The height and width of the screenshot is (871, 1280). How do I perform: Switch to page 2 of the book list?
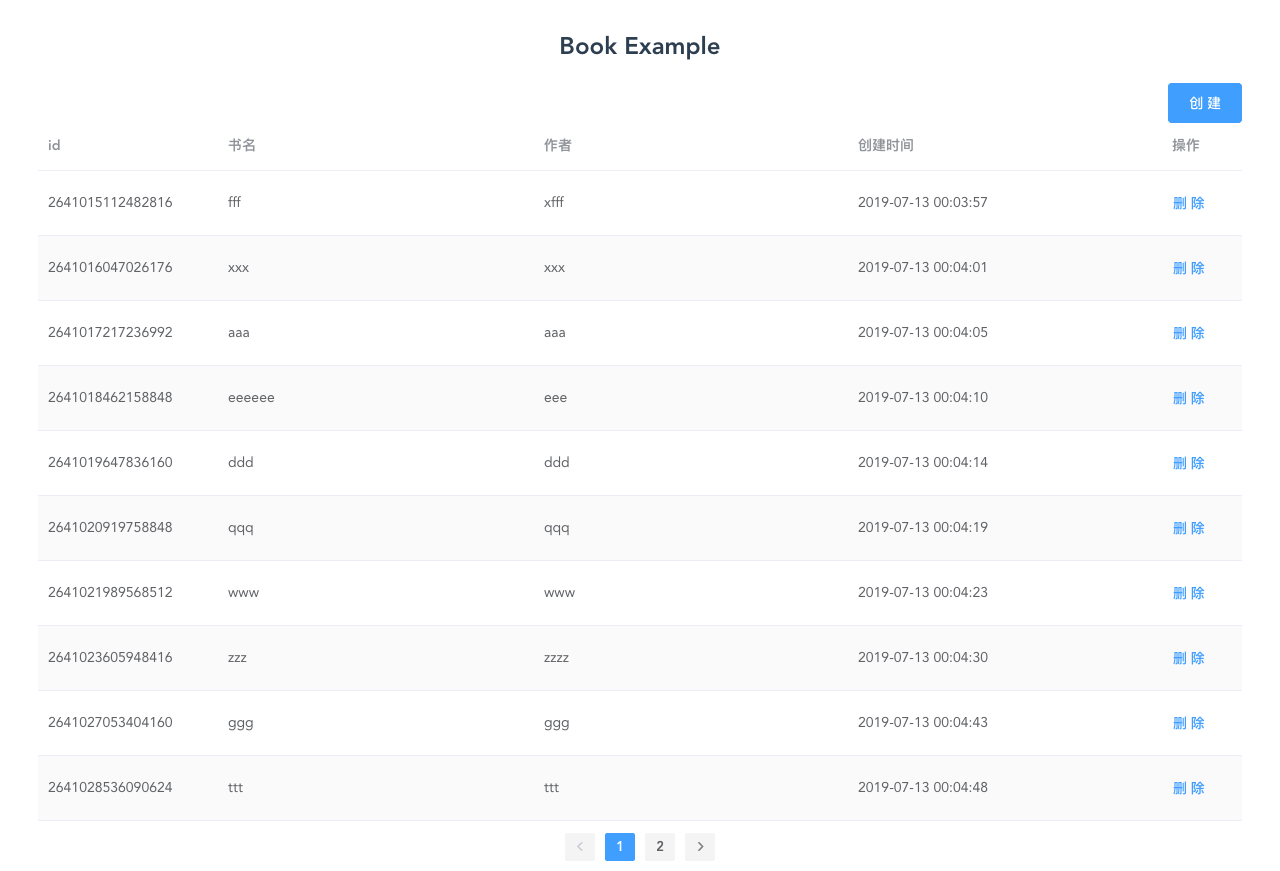pos(659,847)
